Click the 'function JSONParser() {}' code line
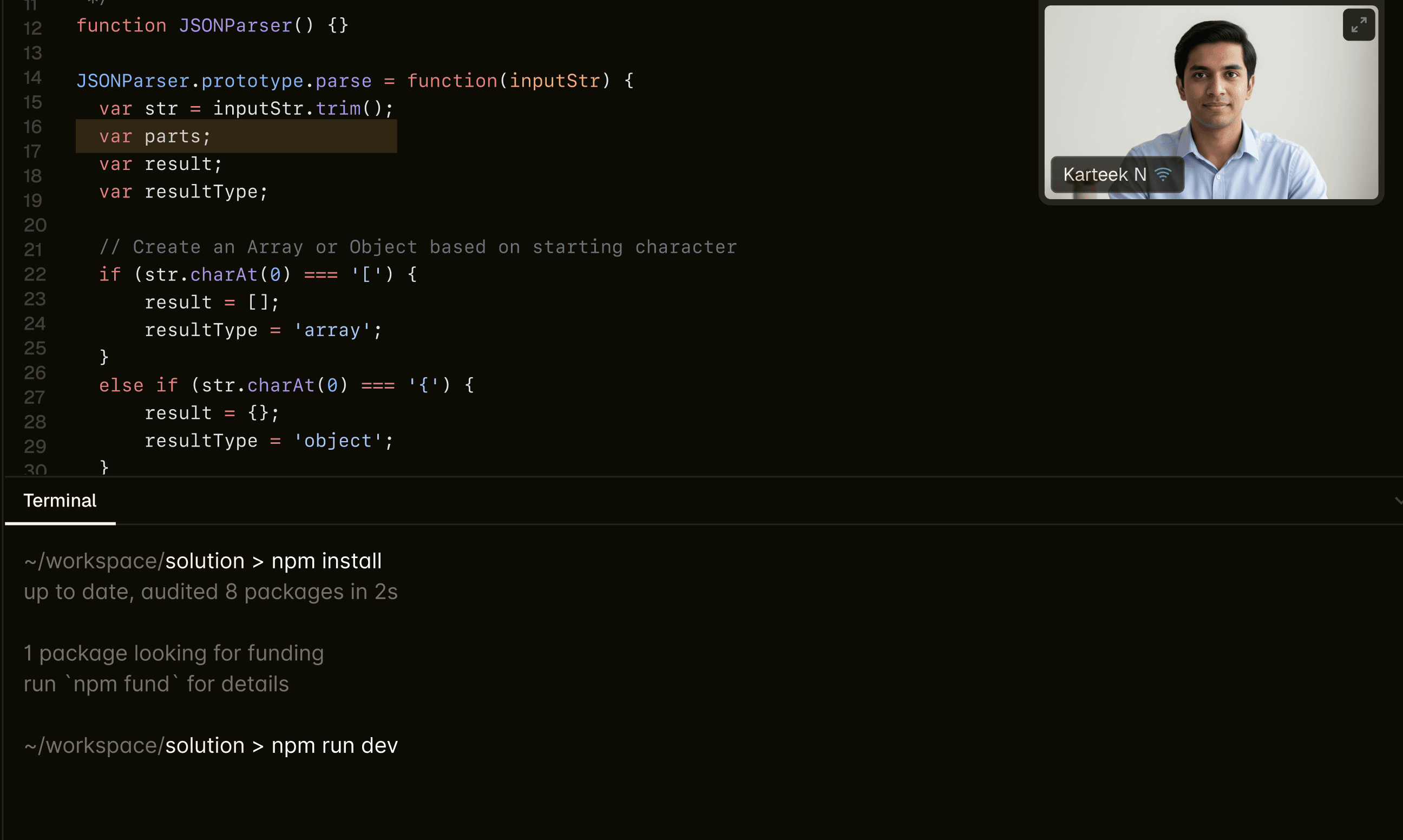 click(212, 25)
